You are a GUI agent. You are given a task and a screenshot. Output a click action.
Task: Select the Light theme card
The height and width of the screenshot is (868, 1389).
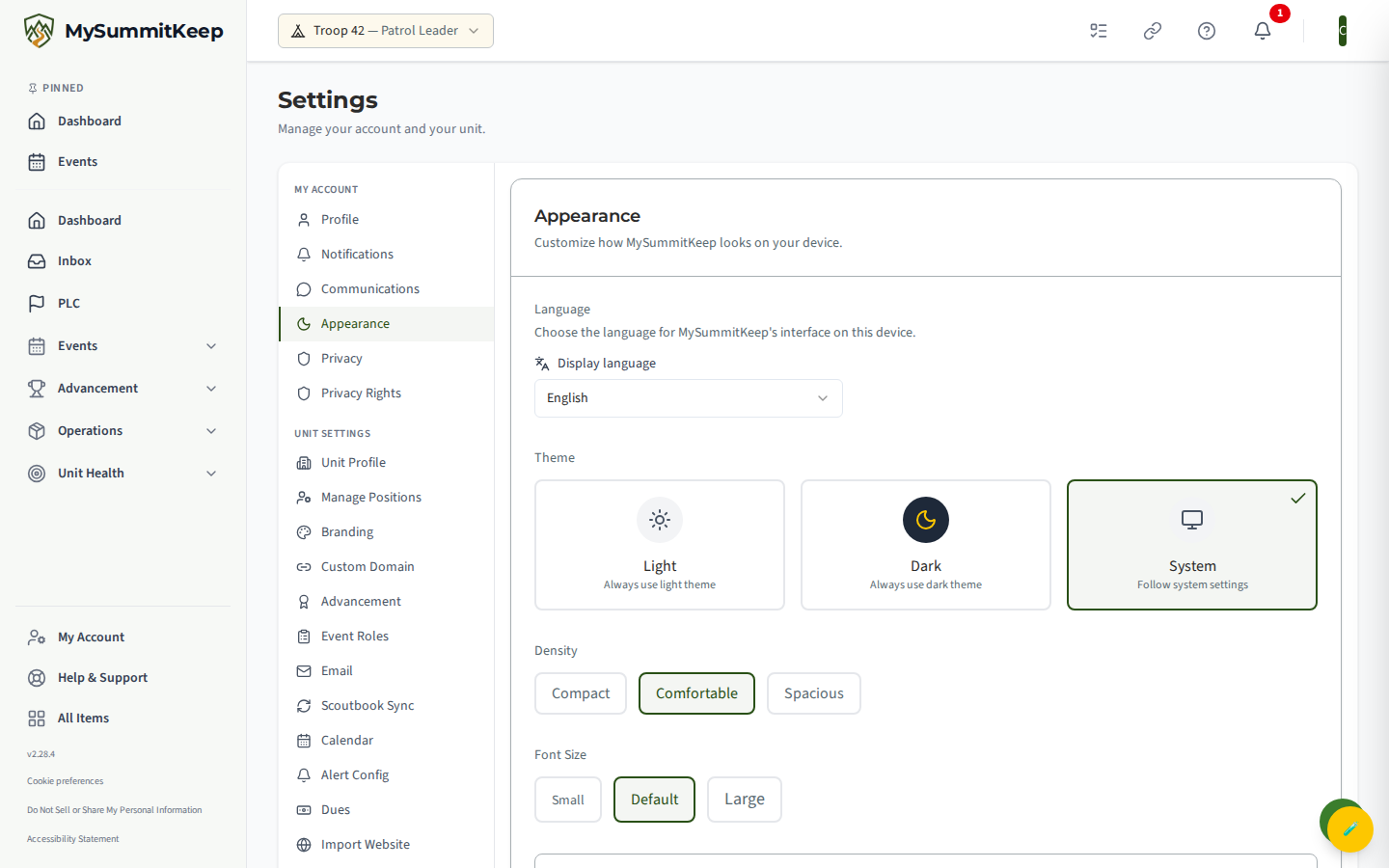pos(660,545)
